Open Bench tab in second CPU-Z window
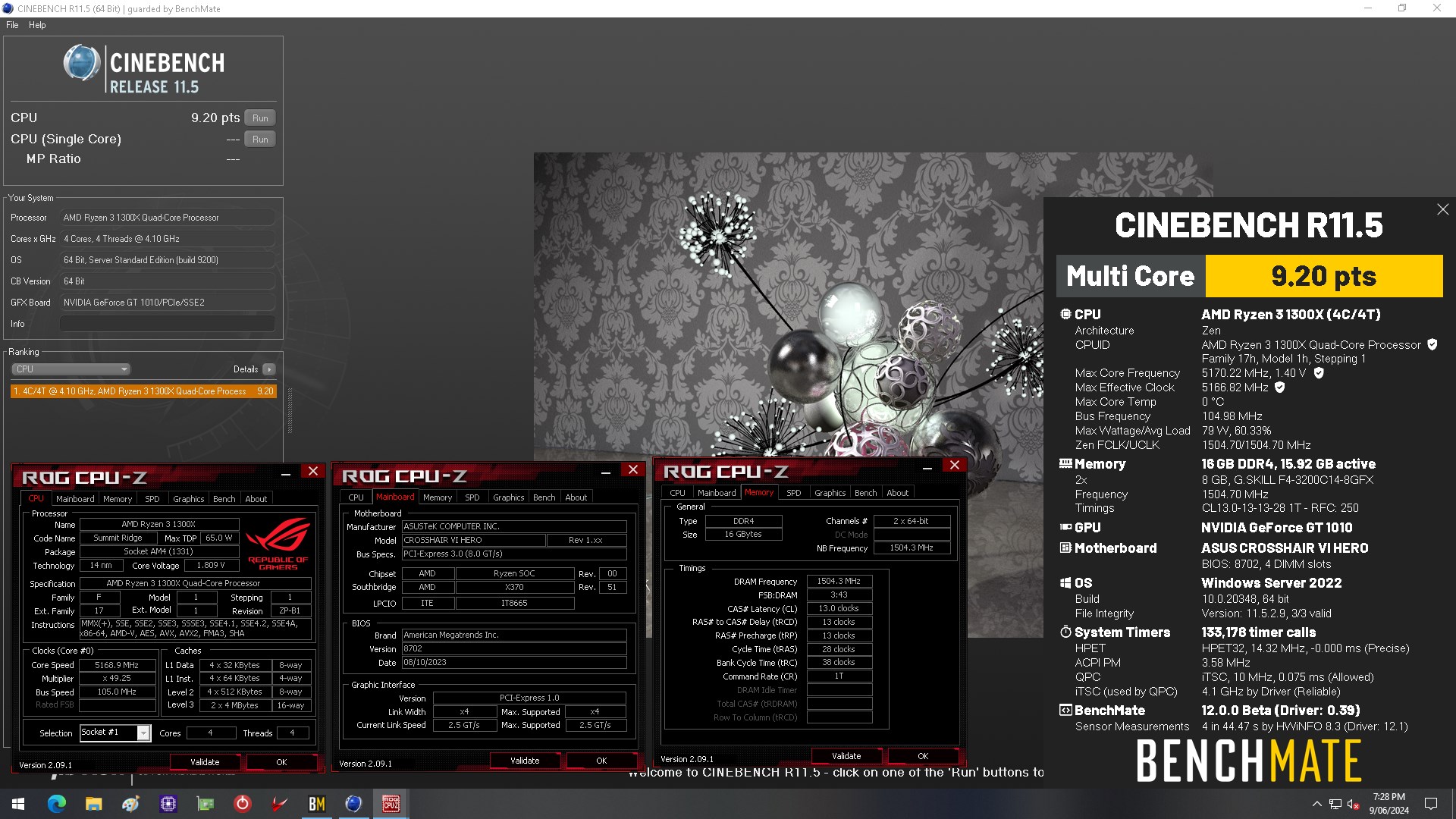Viewport: 1456px width, 819px height. pos(544,497)
